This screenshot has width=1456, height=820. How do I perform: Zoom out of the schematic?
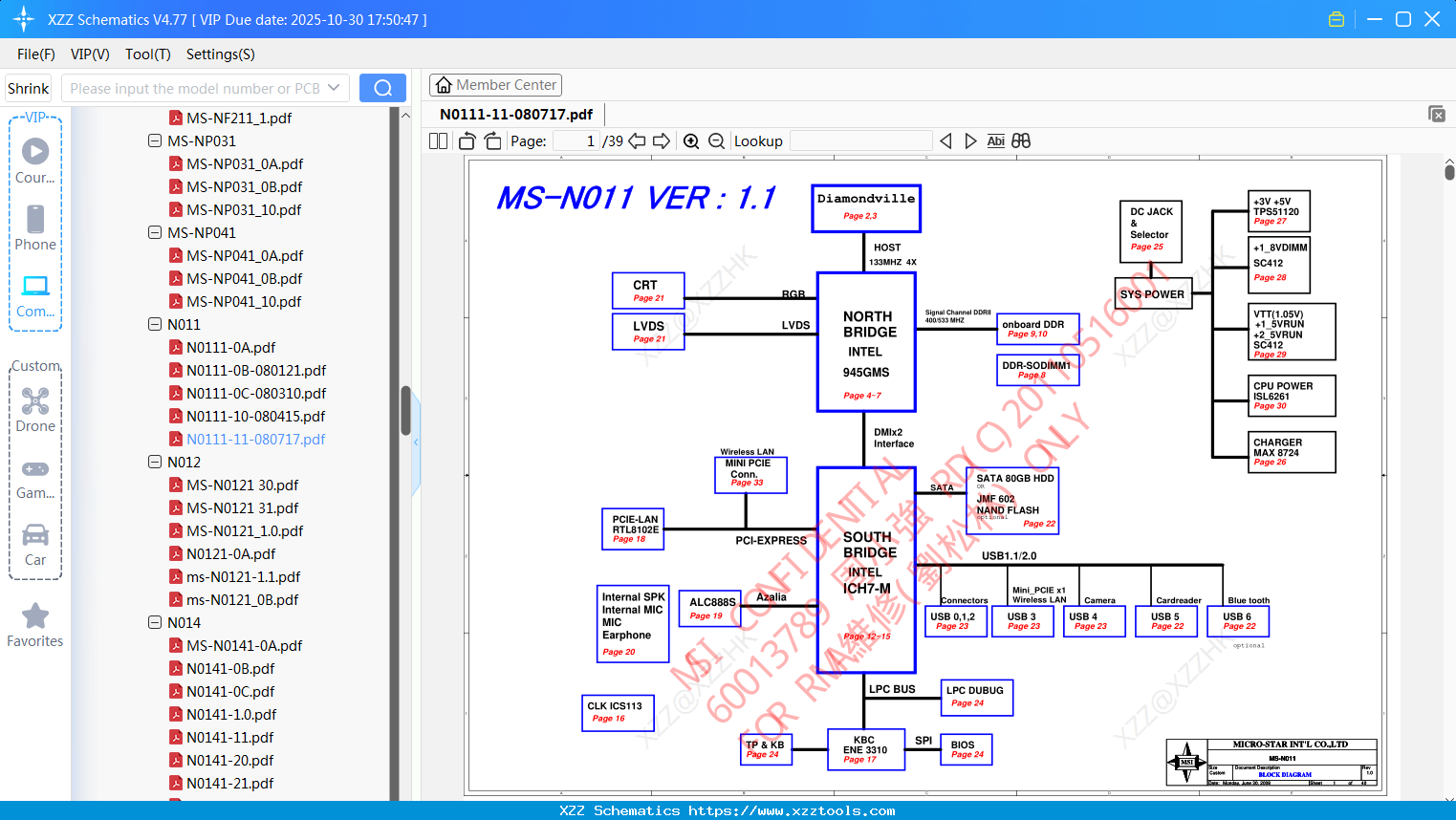click(x=717, y=141)
